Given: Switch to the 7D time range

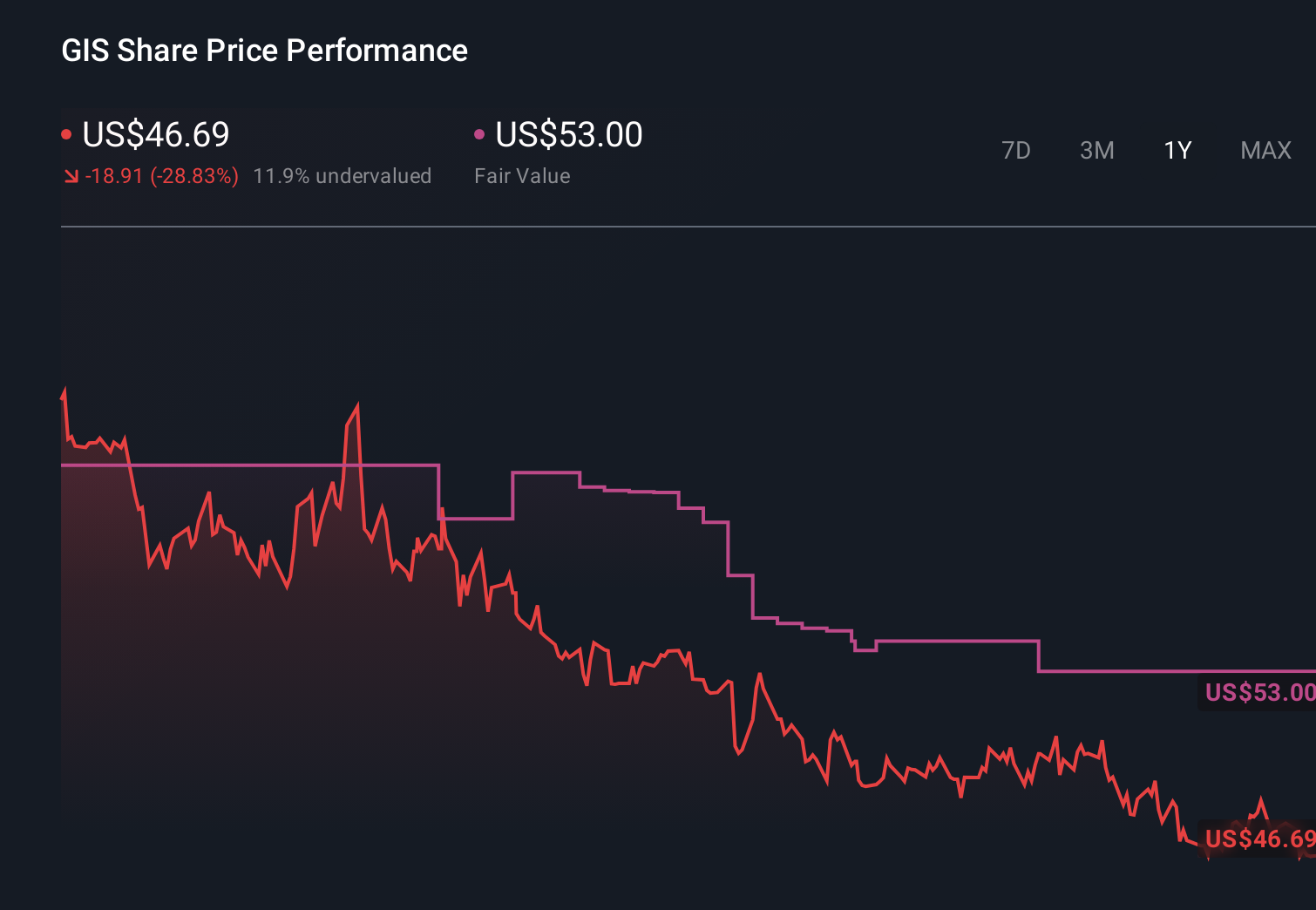Looking at the screenshot, I should (1016, 150).
